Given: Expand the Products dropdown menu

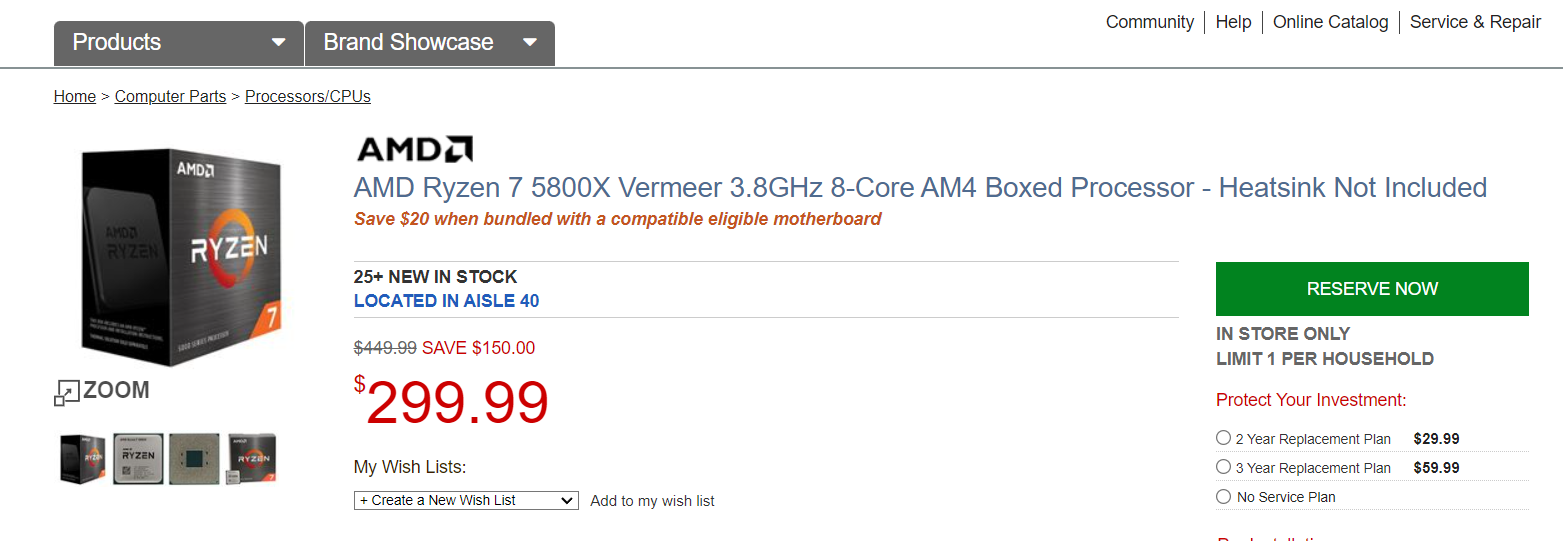Looking at the screenshot, I should [x=178, y=43].
